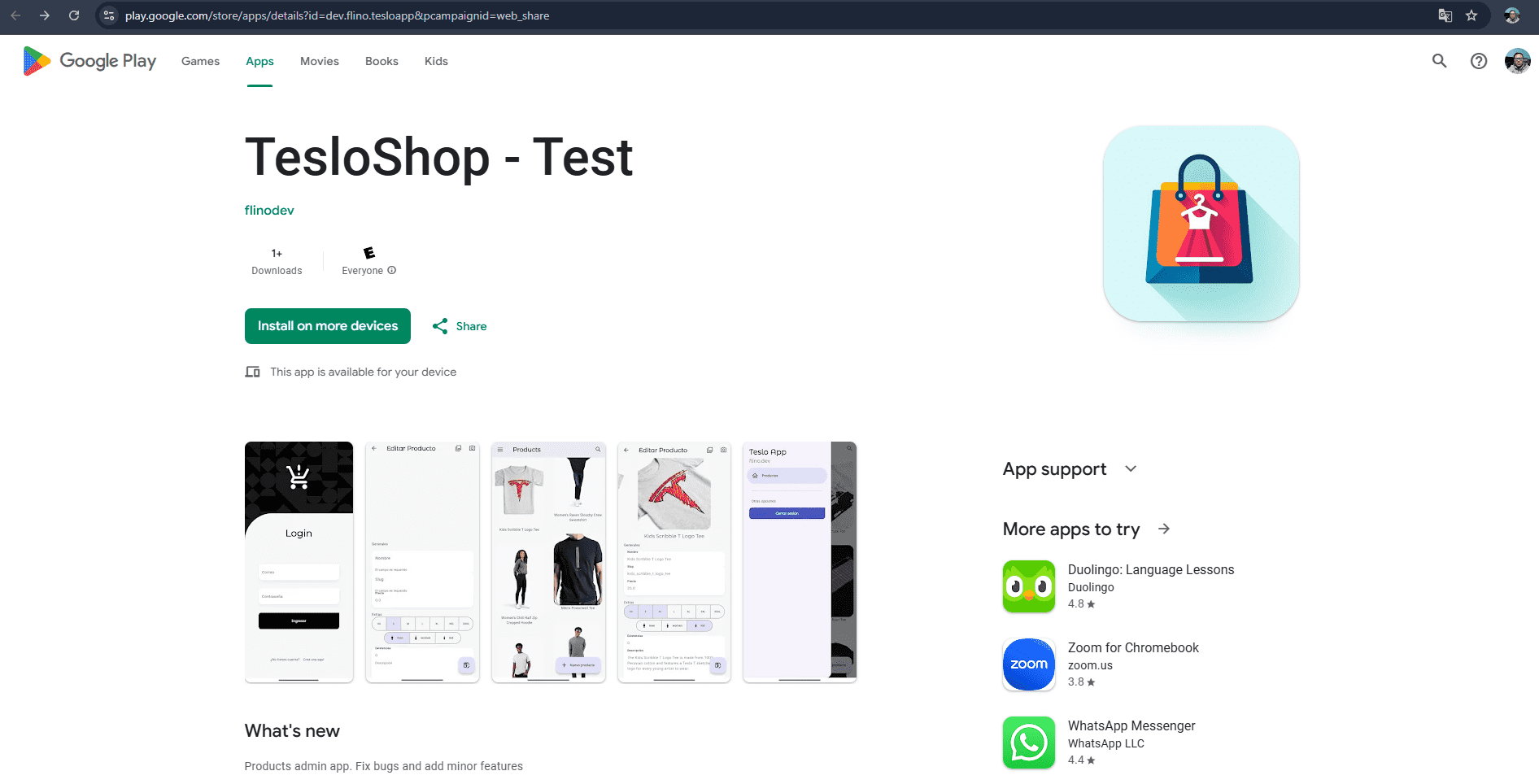
Task: Go to the Kids tab
Action: (x=436, y=61)
